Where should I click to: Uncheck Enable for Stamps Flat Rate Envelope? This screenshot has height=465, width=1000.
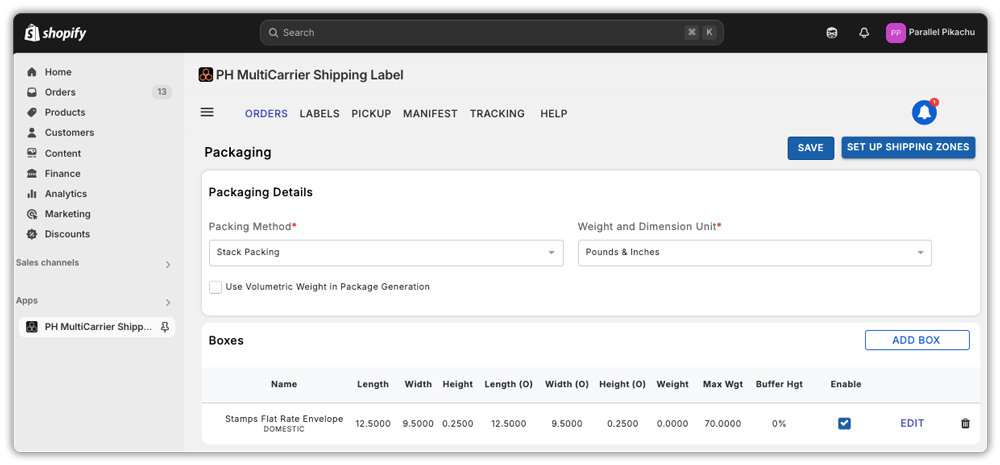pos(844,424)
